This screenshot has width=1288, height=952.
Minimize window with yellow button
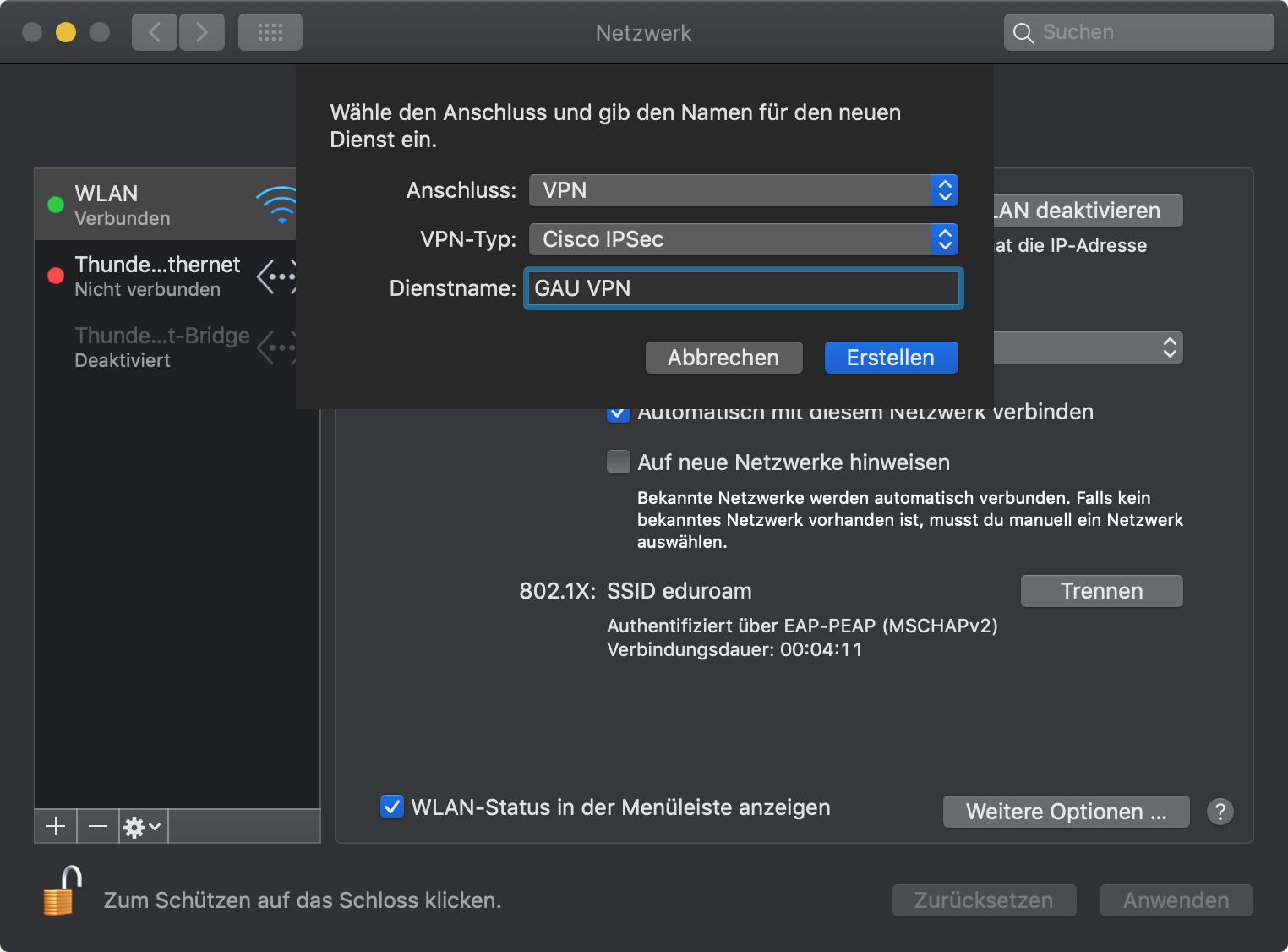66,32
